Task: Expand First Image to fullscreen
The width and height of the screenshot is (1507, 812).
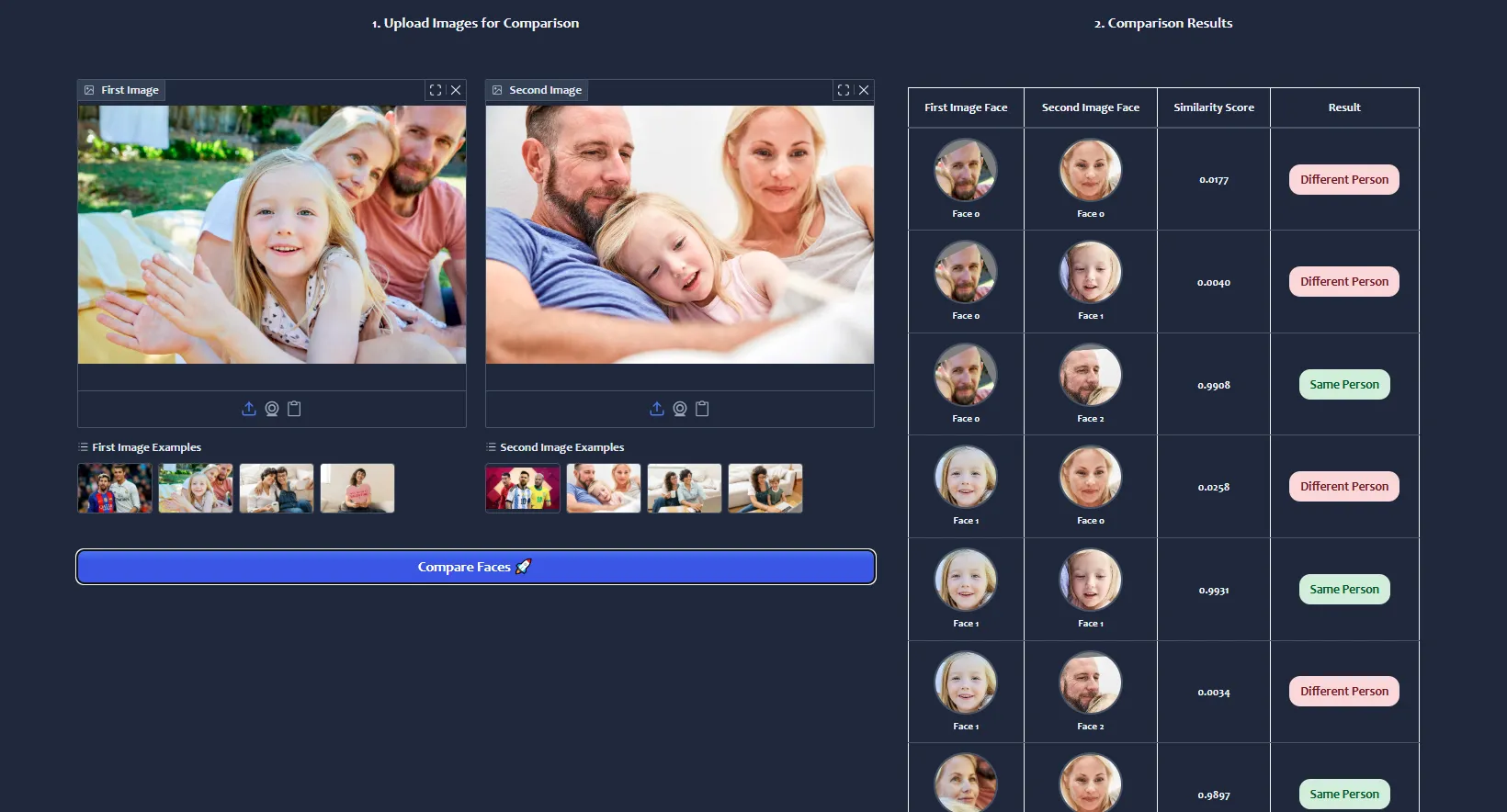Action: pyautogui.click(x=436, y=90)
